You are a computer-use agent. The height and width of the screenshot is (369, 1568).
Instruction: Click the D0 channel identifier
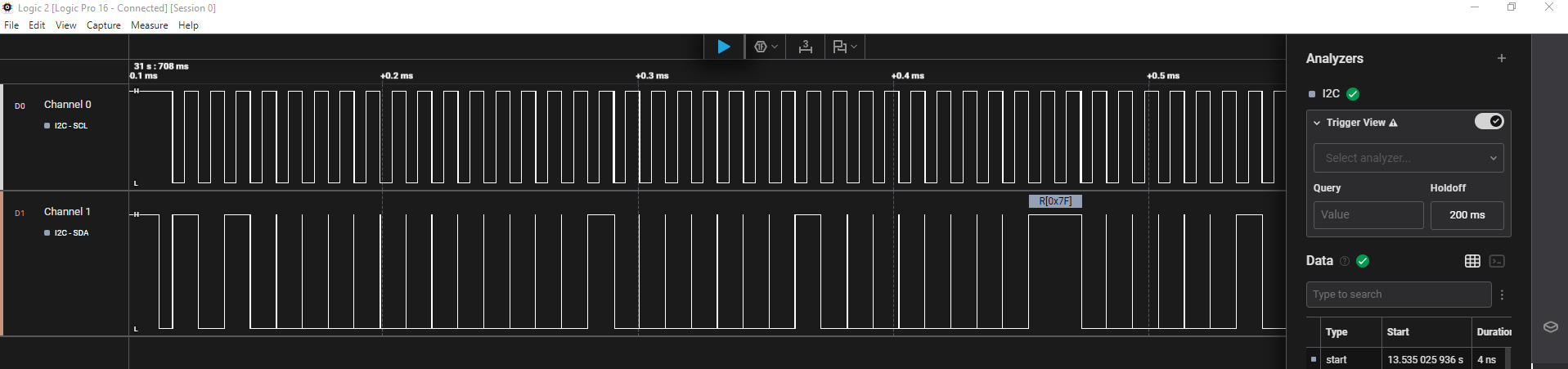coord(20,106)
